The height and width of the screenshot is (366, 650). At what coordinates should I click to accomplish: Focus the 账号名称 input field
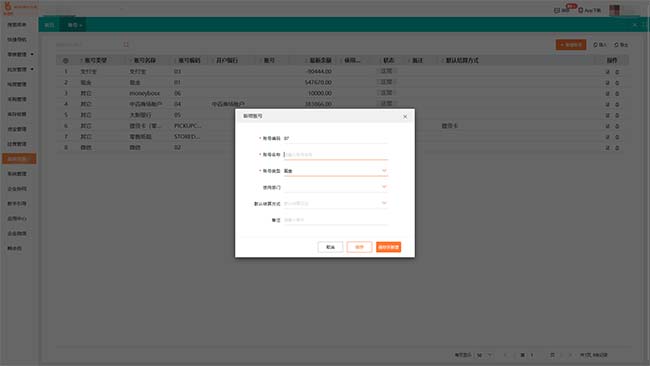336,154
